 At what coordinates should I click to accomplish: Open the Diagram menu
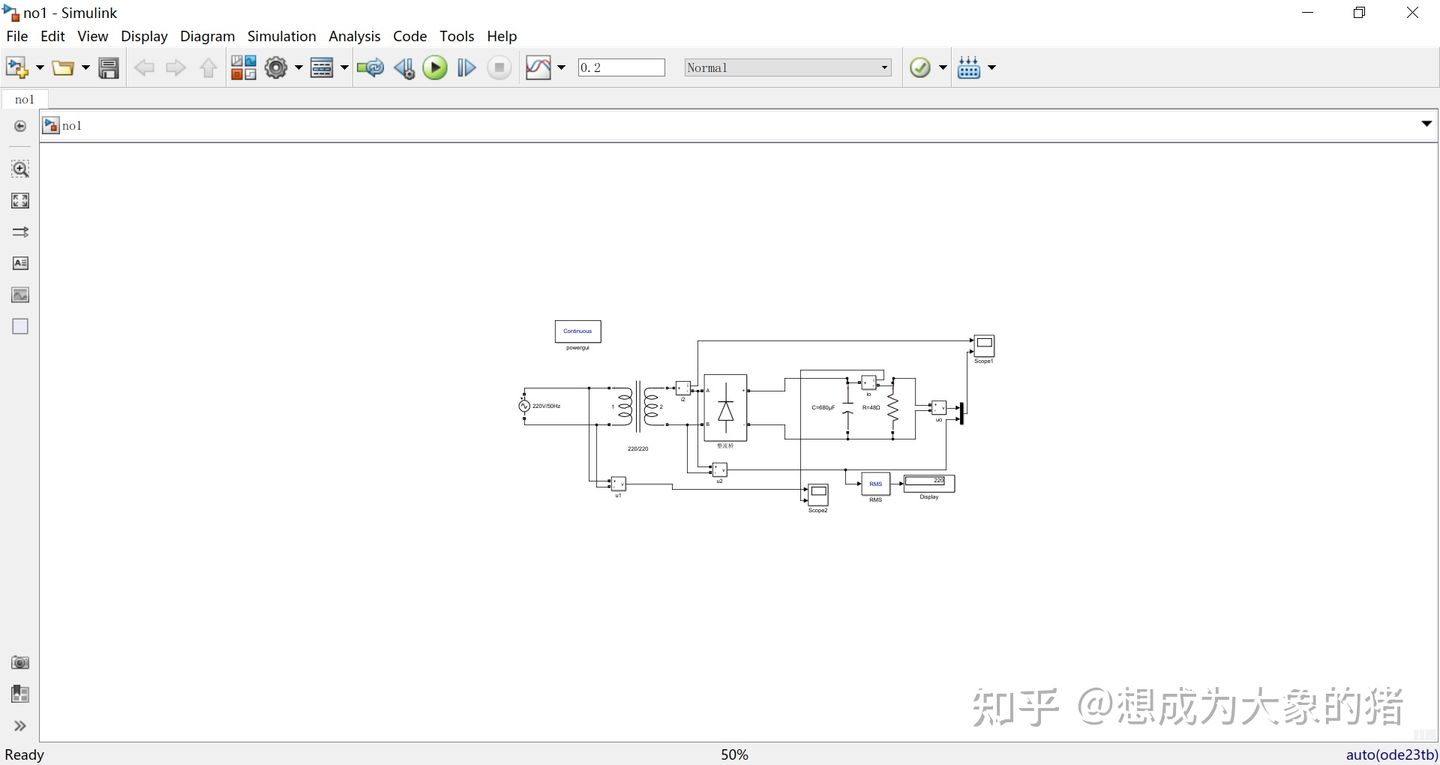[x=207, y=36]
